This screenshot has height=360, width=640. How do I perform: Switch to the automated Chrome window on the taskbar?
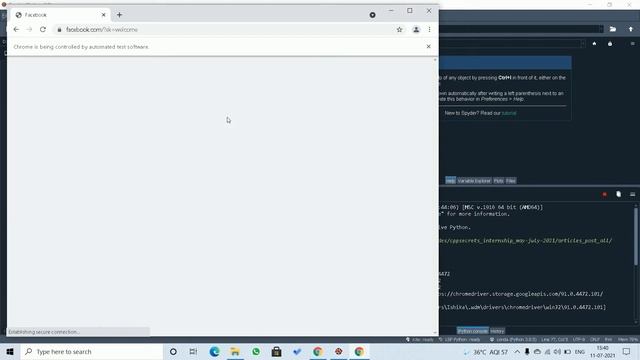[359, 351]
